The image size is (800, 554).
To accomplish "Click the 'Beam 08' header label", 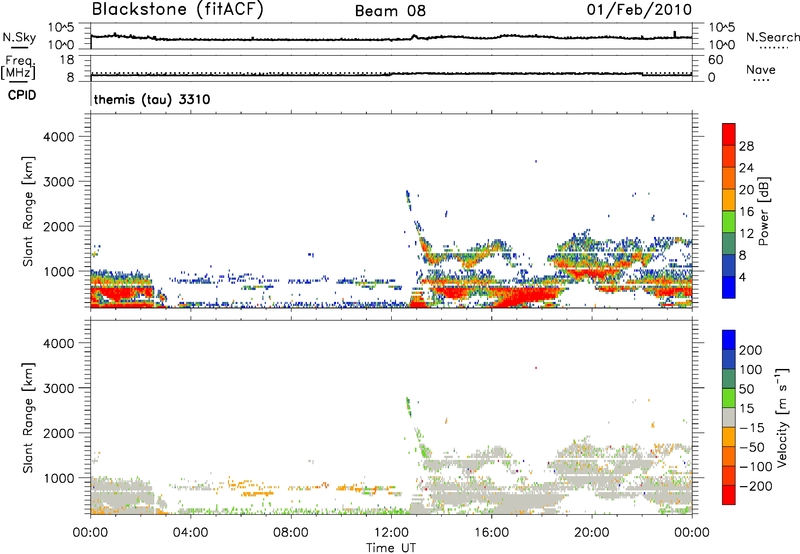I will (390, 11).
